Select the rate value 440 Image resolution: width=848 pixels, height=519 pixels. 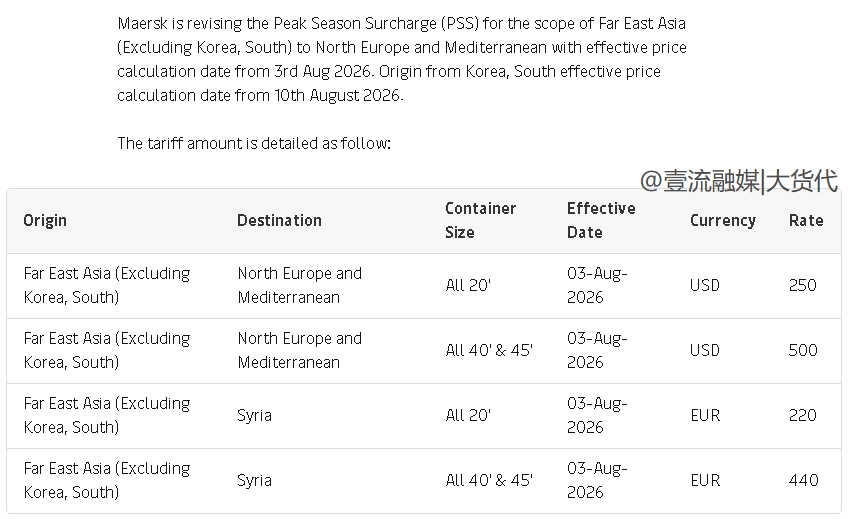click(x=804, y=480)
